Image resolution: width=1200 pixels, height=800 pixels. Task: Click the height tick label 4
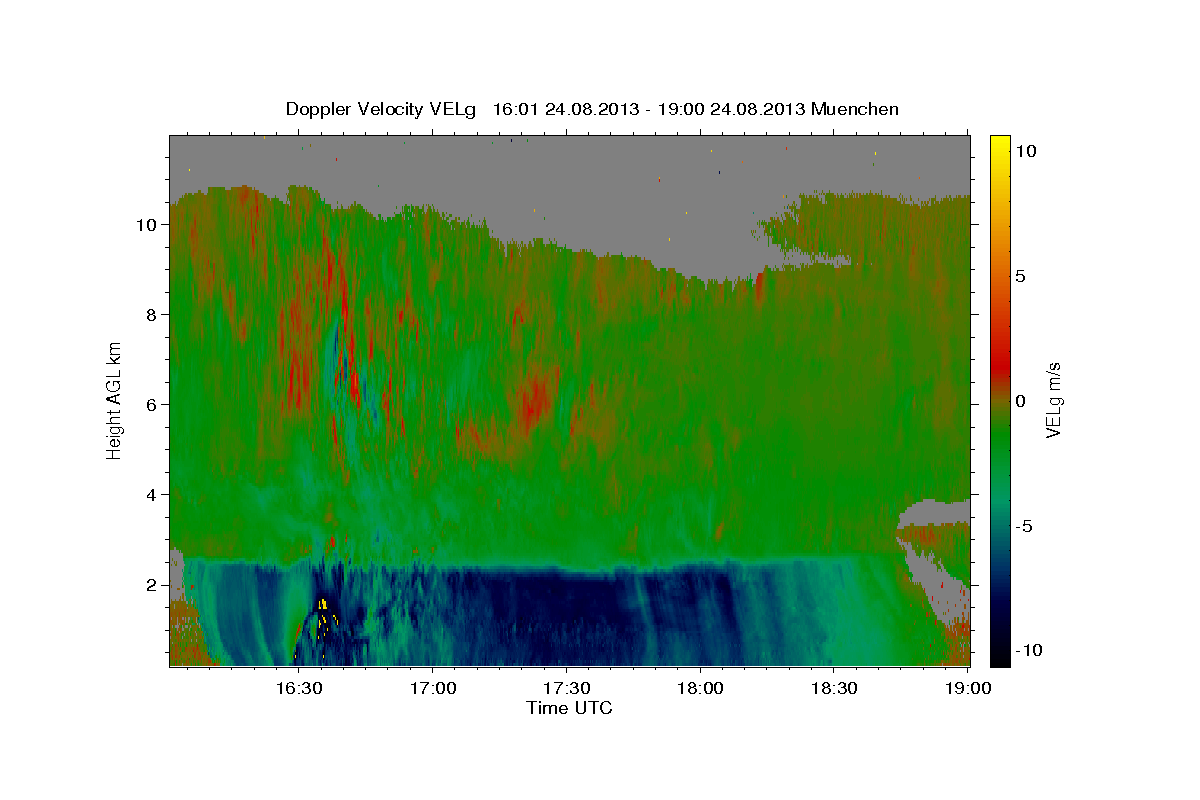coord(153,495)
